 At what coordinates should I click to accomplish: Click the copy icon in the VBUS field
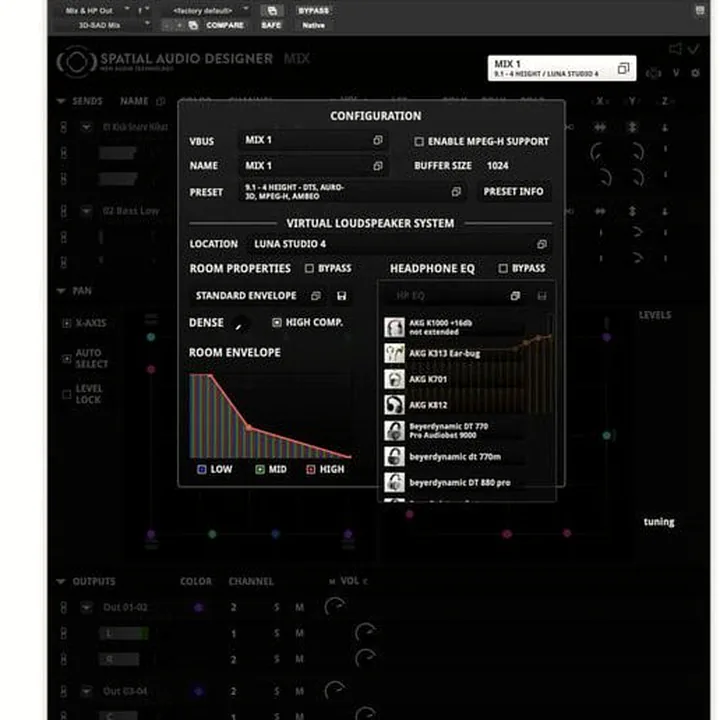pos(377,140)
